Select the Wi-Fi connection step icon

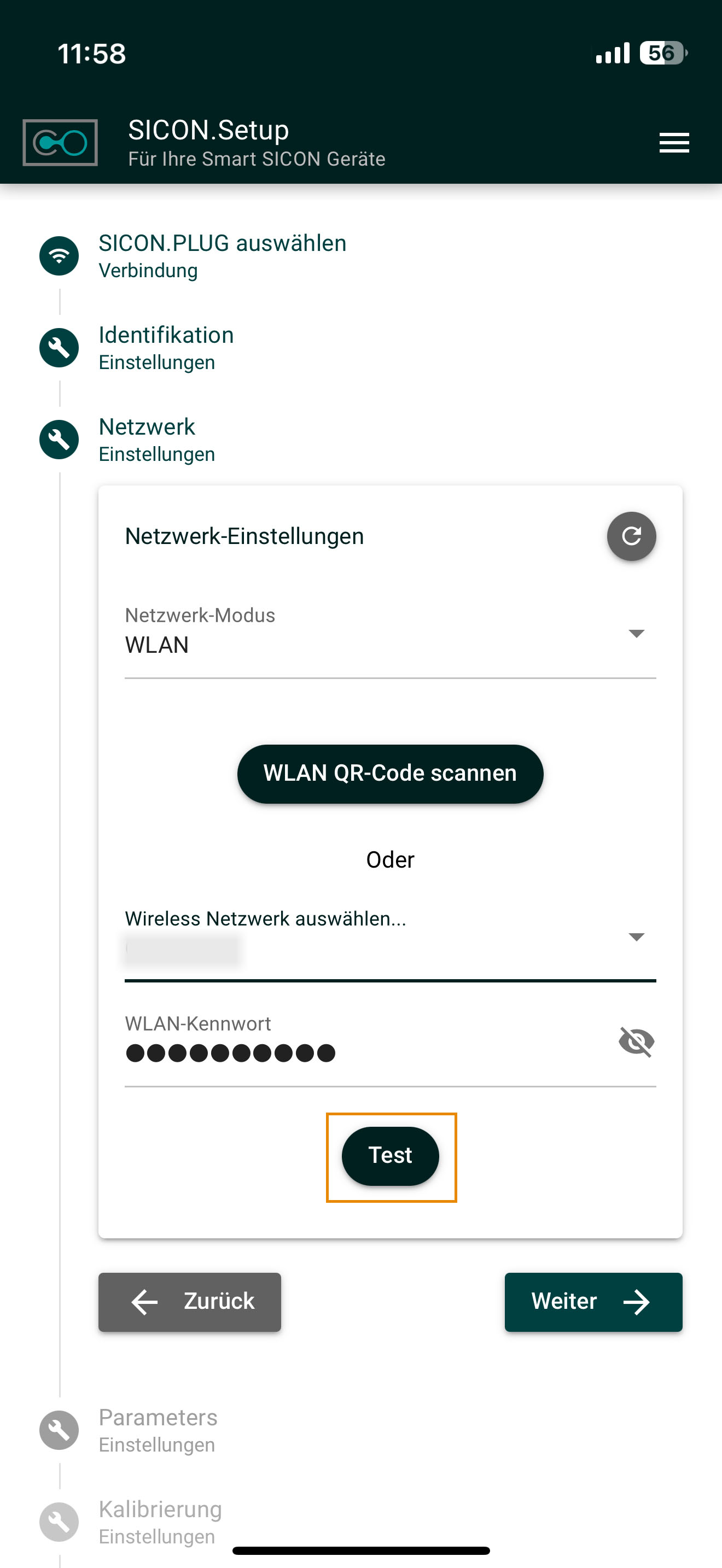click(x=59, y=256)
